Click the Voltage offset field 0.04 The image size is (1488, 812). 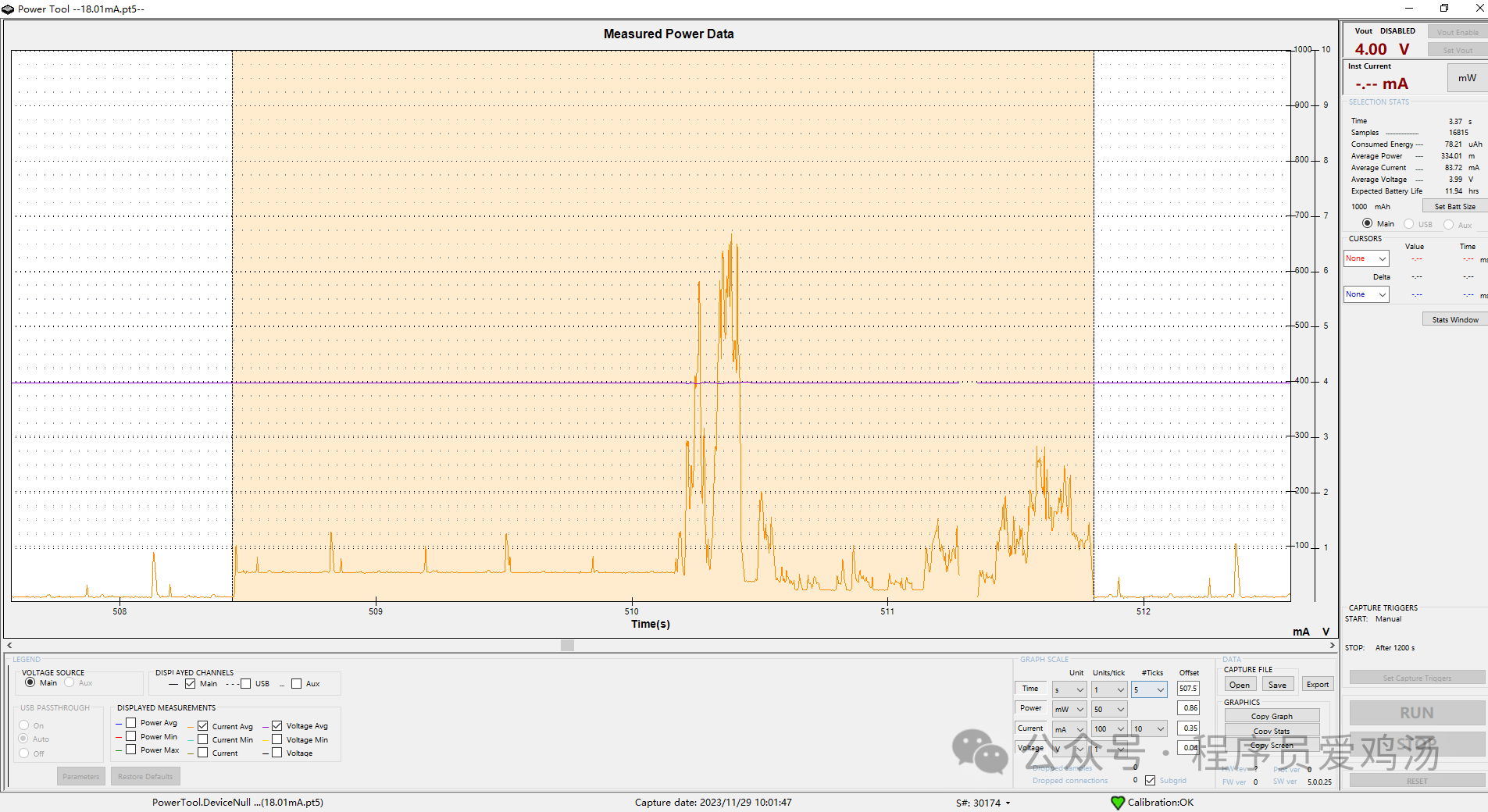1188,748
